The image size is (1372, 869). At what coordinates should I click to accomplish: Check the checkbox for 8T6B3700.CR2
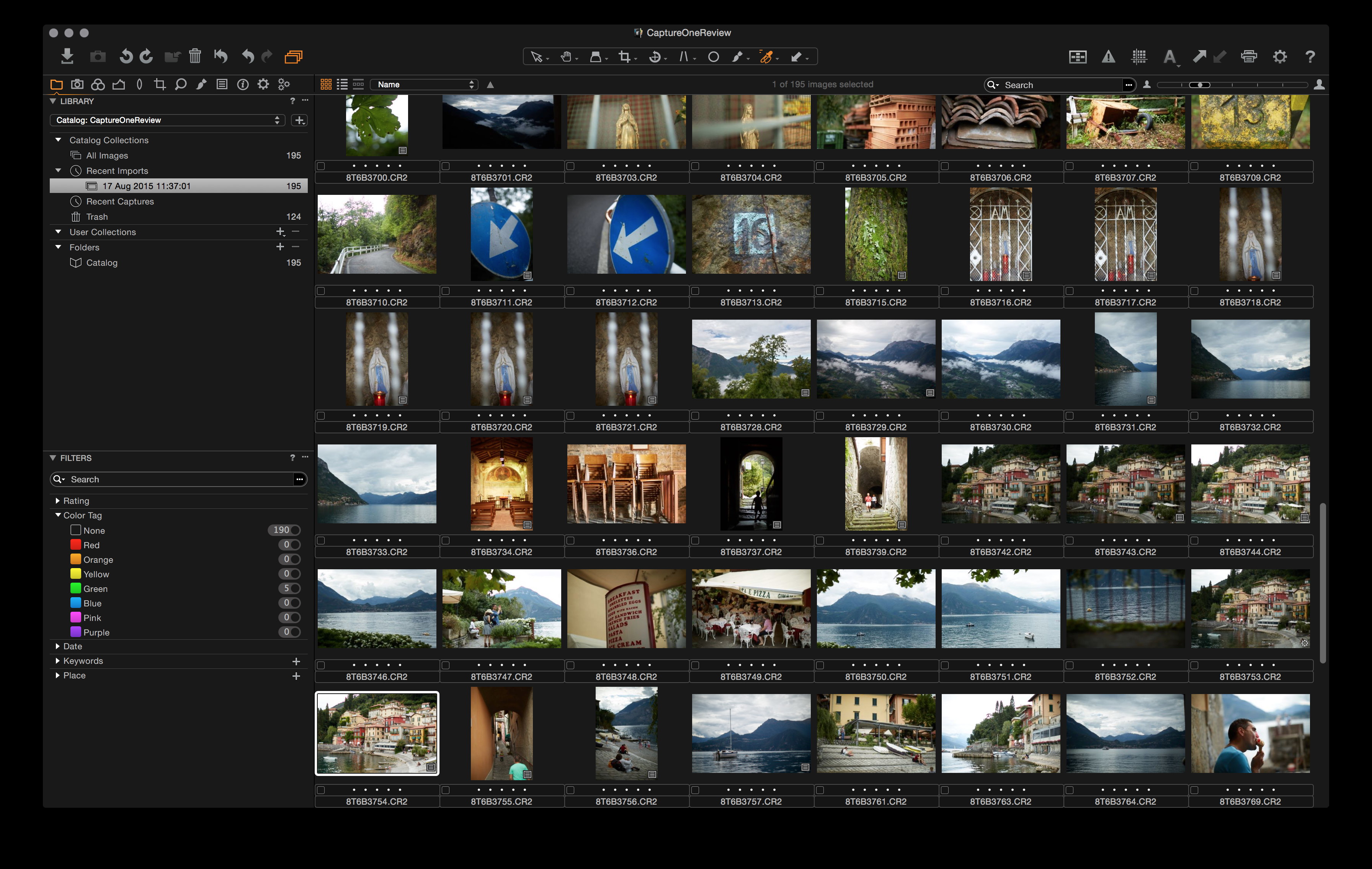point(321,166)
